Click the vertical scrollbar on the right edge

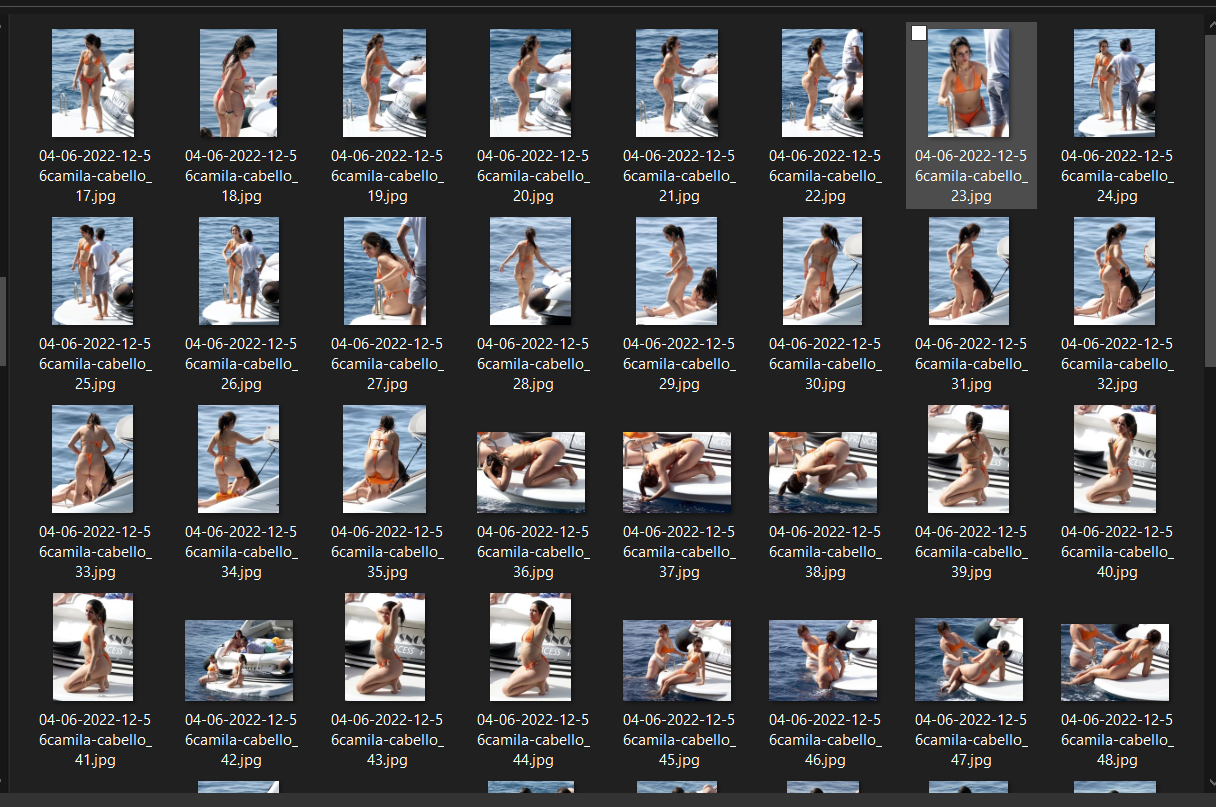[1210, 200]
